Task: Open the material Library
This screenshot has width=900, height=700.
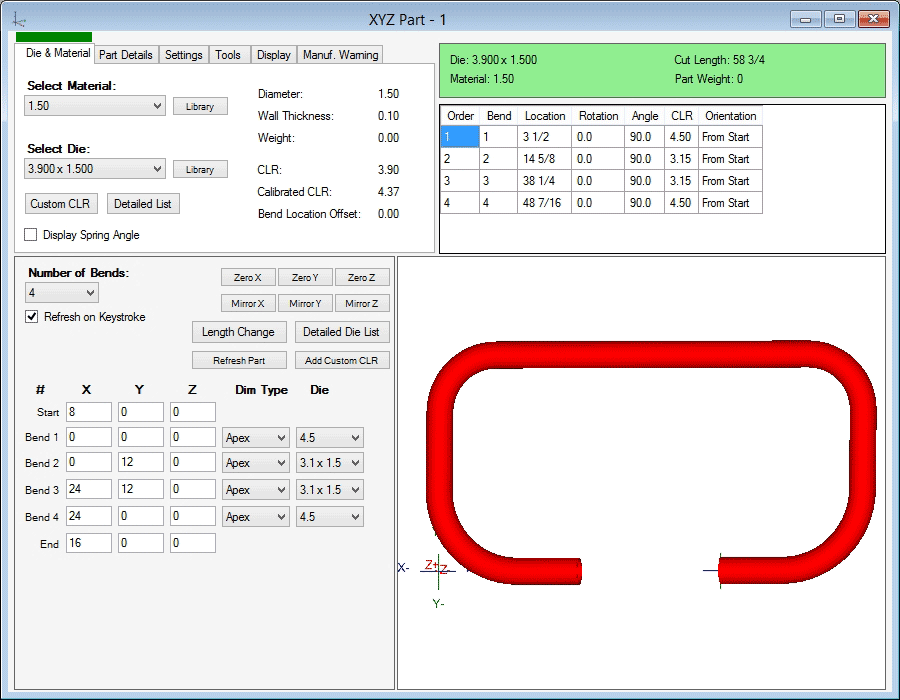Action: coord(200,106)
